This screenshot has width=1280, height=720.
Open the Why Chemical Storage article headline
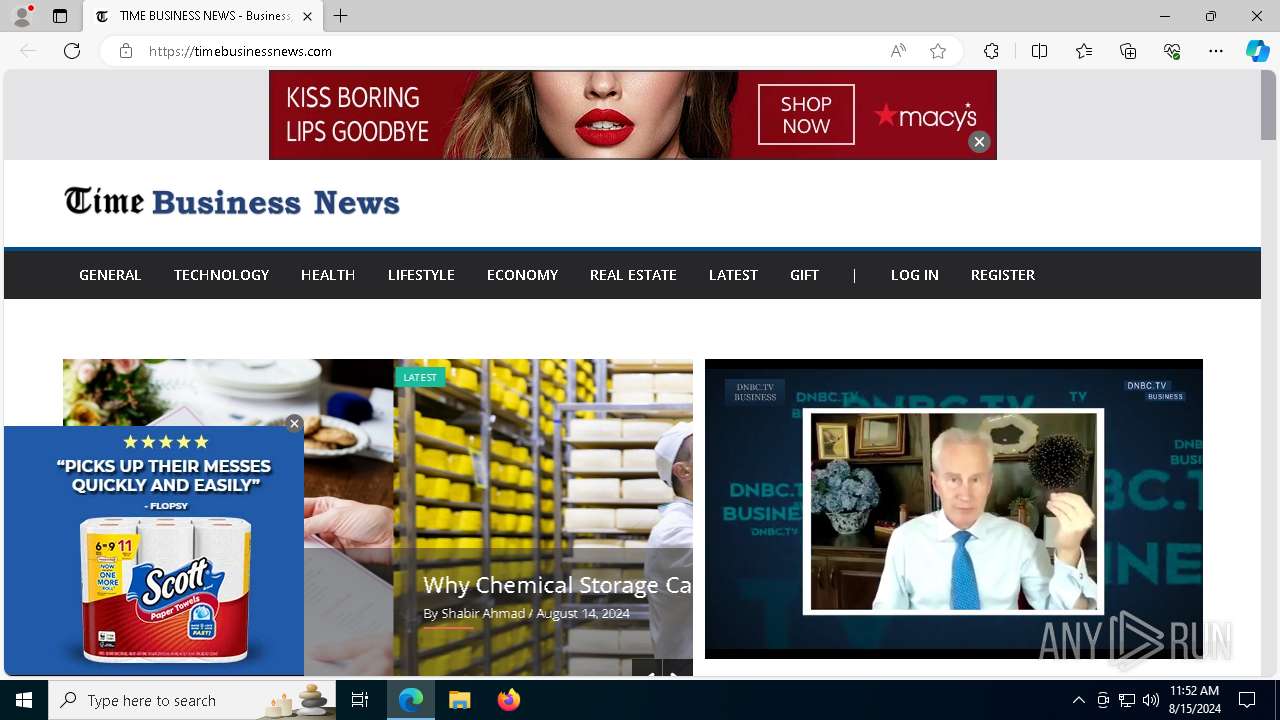pyautogui.click(x=557, y=585)
